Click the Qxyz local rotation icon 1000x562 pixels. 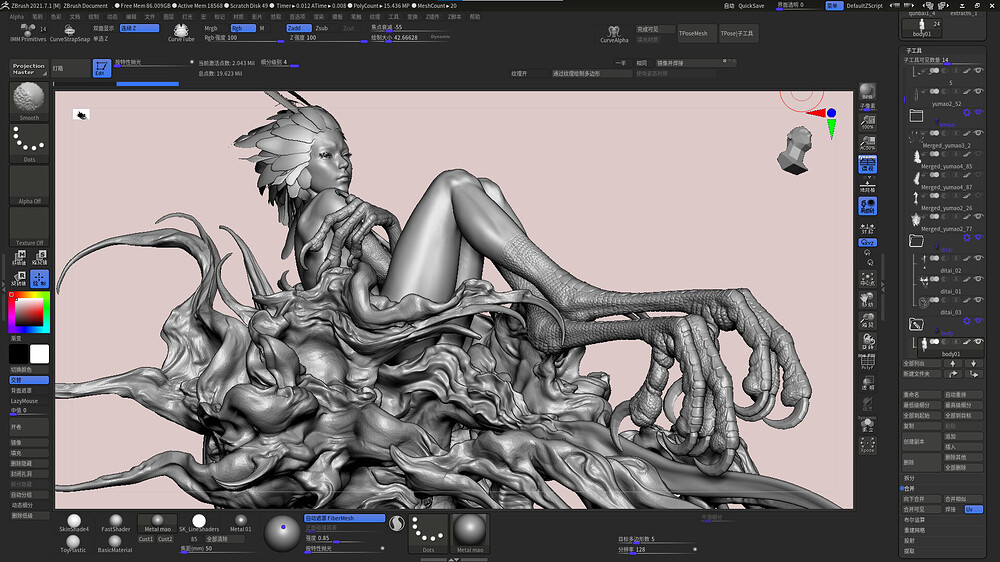pyautogui.click(x=867, y=242)
